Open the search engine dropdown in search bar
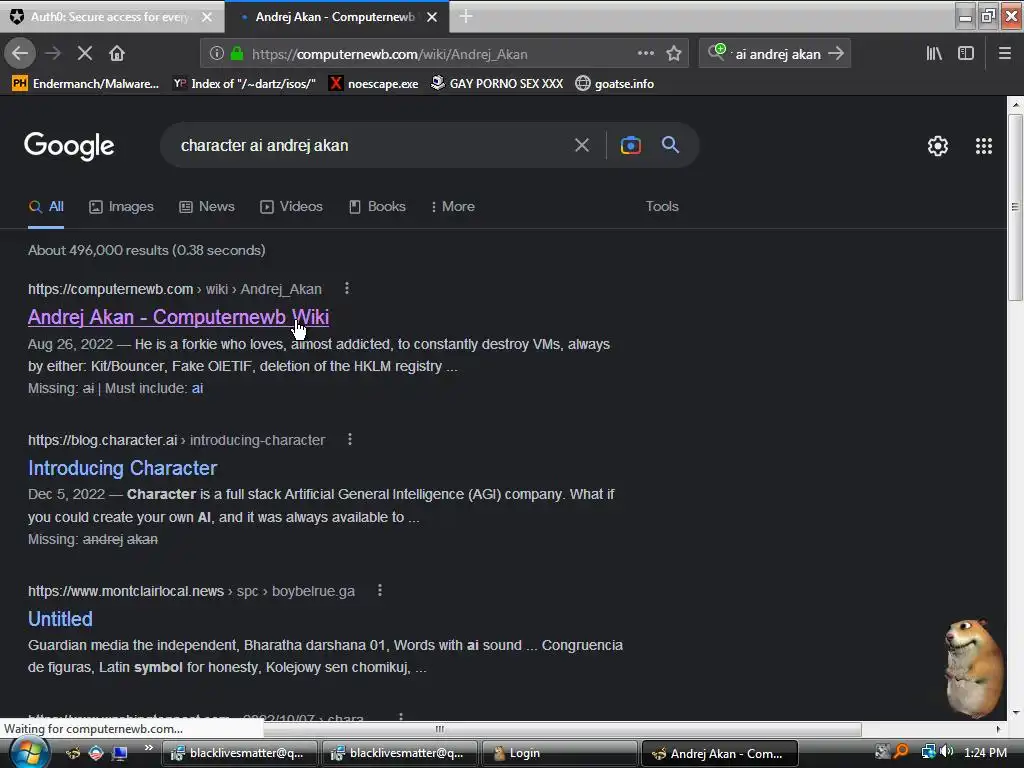This screenshot has width=1024, height=768. [x=716, y=52]
